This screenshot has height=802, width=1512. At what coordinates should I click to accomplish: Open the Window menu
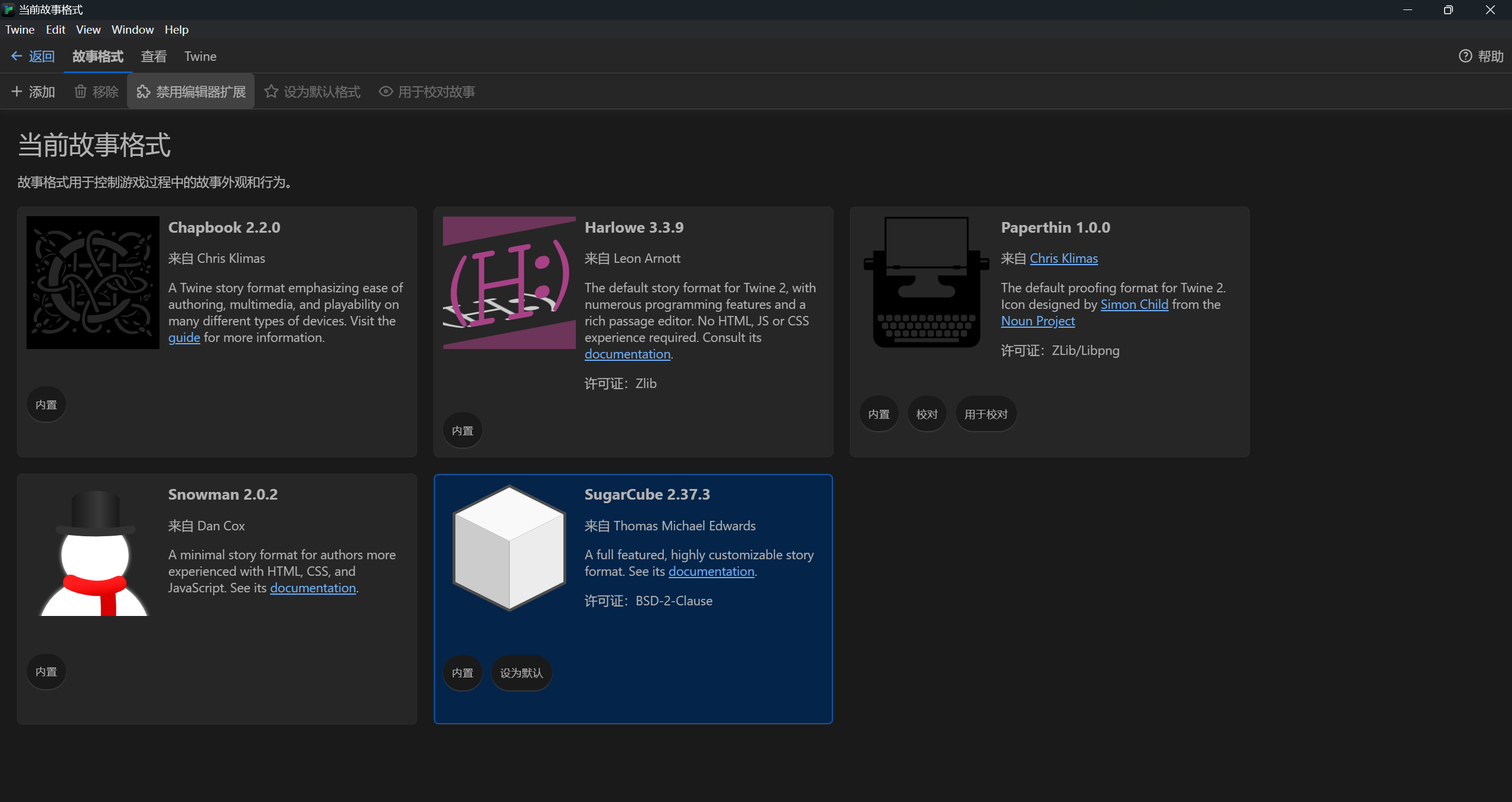[x=132, y=30]
